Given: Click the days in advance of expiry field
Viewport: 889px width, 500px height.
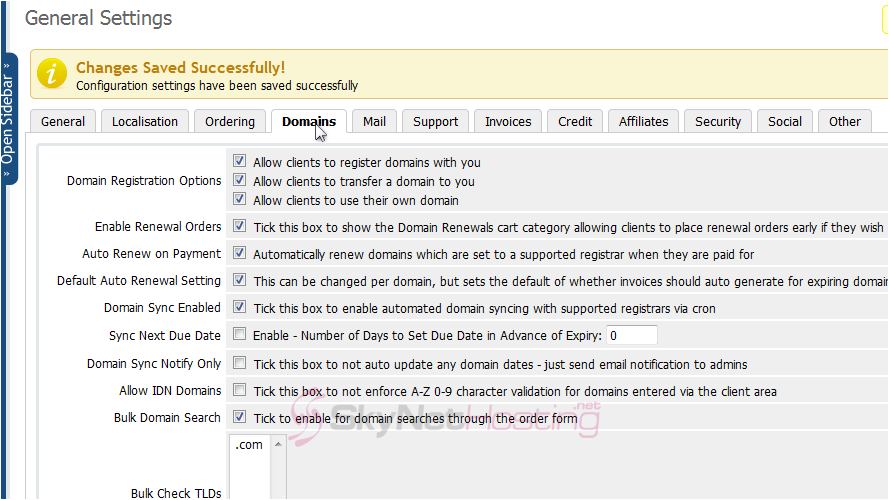Looking at the screenshot, I should coord(632,335).
